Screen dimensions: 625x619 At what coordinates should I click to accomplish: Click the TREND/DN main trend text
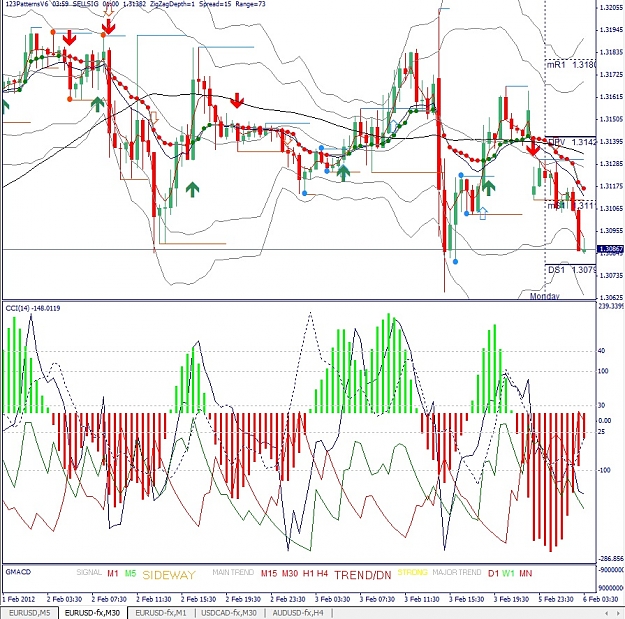(363, 575)
